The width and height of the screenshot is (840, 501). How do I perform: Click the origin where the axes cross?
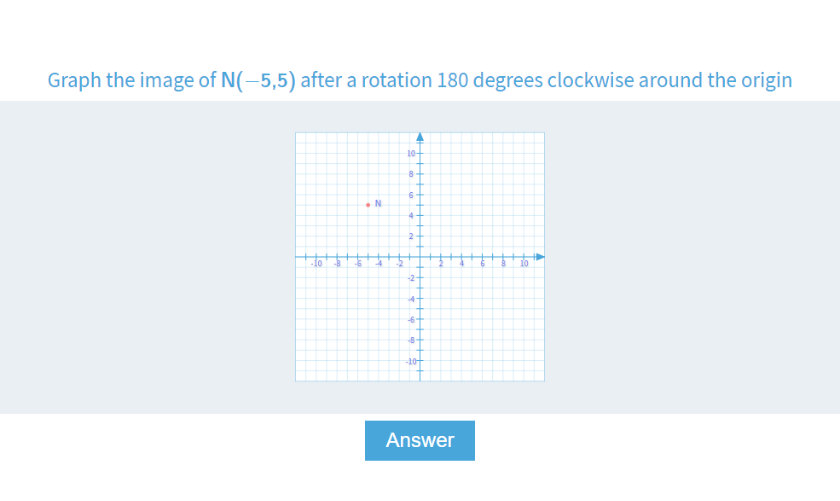coord(420,257)
